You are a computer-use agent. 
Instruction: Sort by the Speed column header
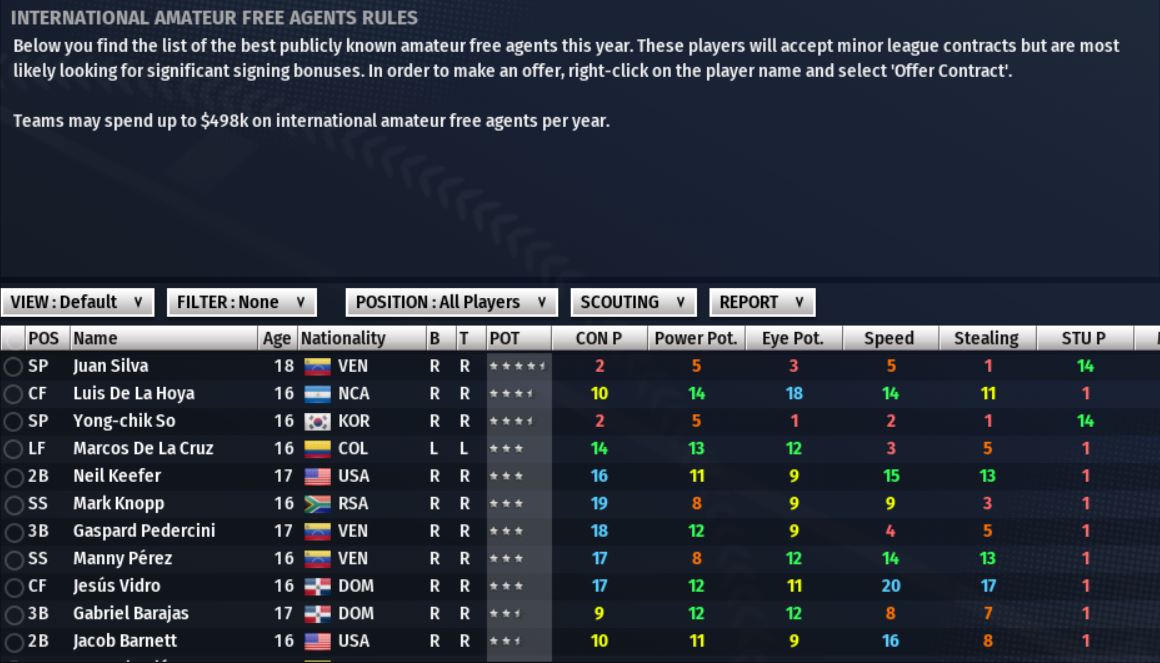click(x=890, y=338)
